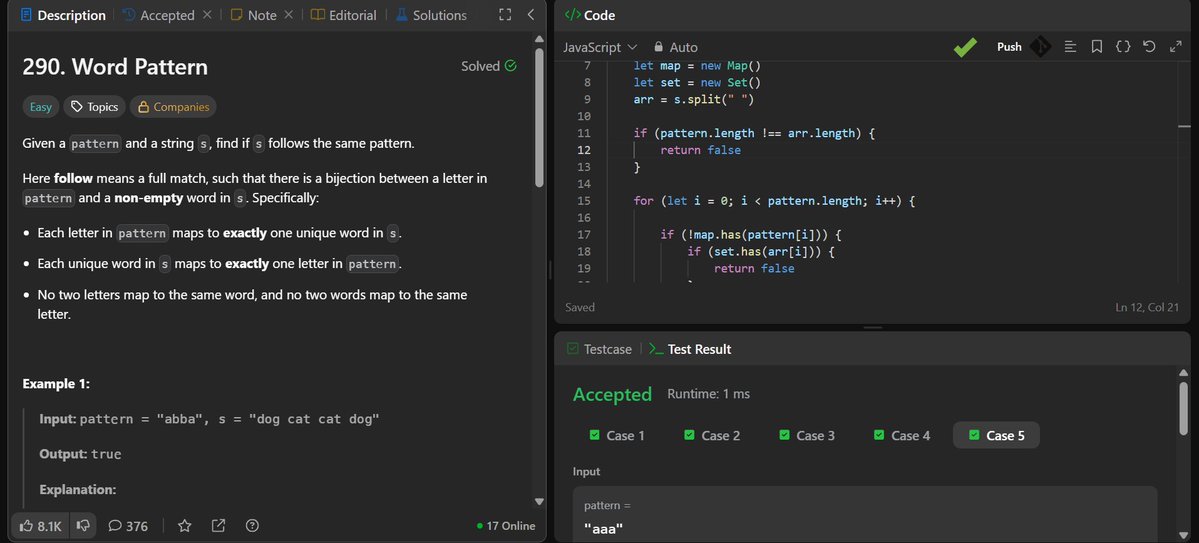Image resolution: width=1199 pixels, height=543 pixels.
Task: Format the code with lines icon
Action: (x=1071, y=47)
